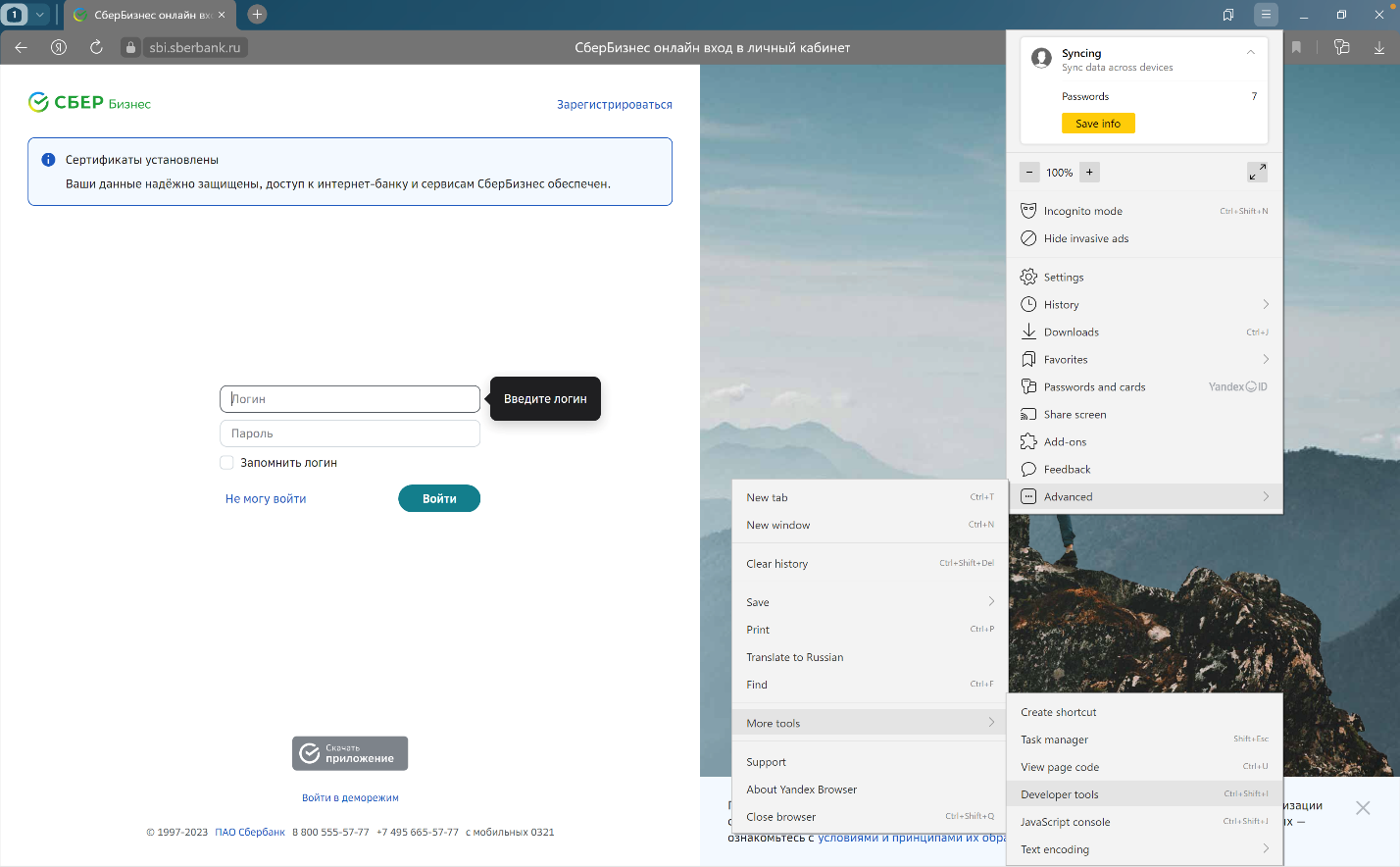Collapse the Syncing panel chevron
Viewport: 1400px width, 867px height.
click(1251, 53)
